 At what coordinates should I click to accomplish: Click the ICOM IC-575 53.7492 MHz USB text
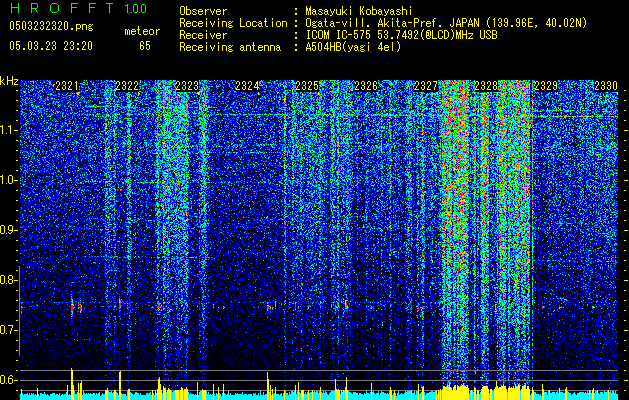401,35
